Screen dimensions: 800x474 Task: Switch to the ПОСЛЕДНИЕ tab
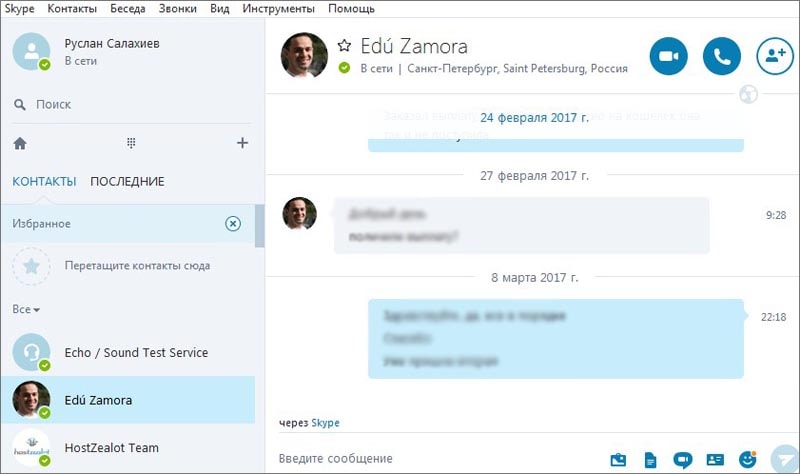[127, 182]
